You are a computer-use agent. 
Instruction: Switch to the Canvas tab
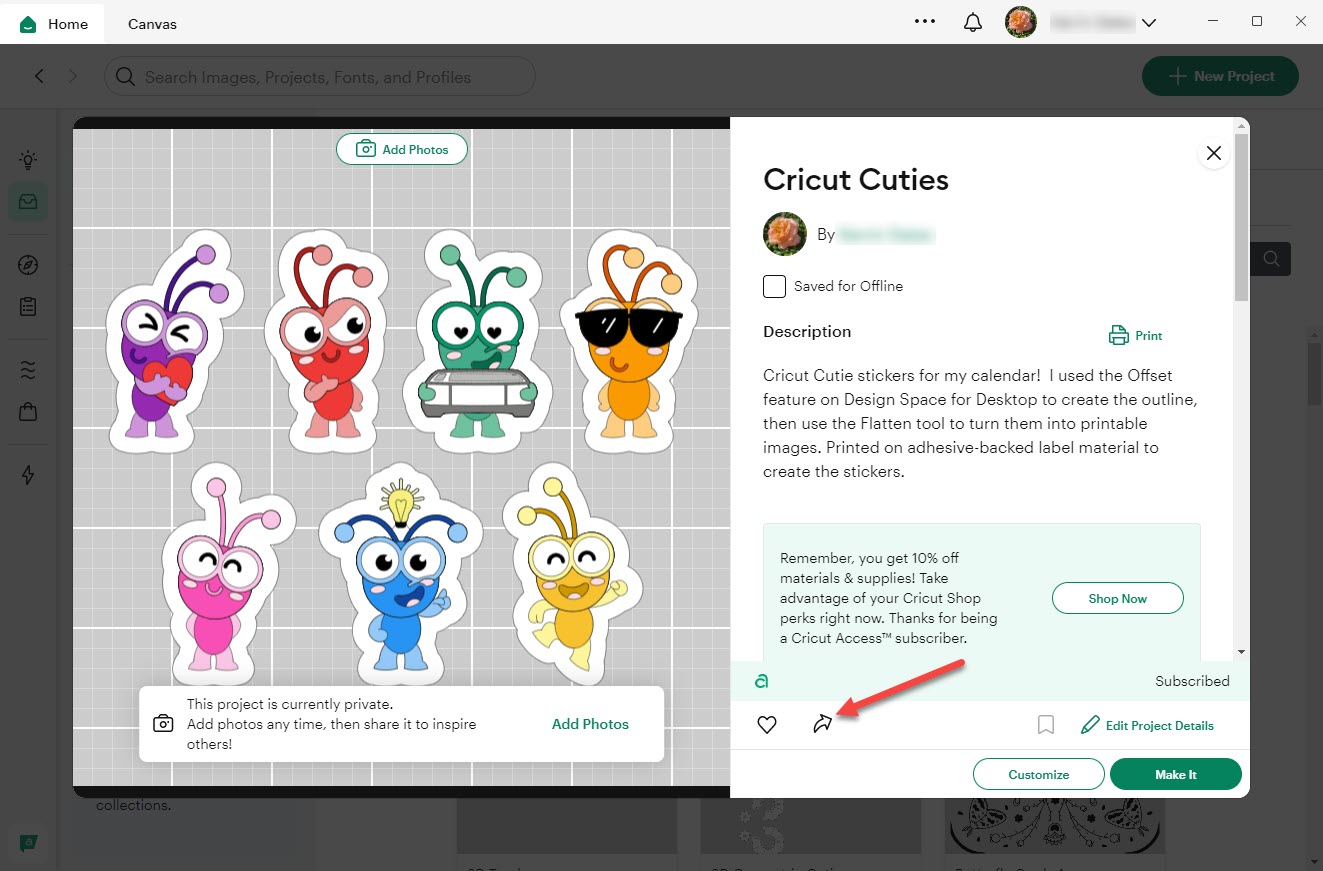[x=152, y=24]
